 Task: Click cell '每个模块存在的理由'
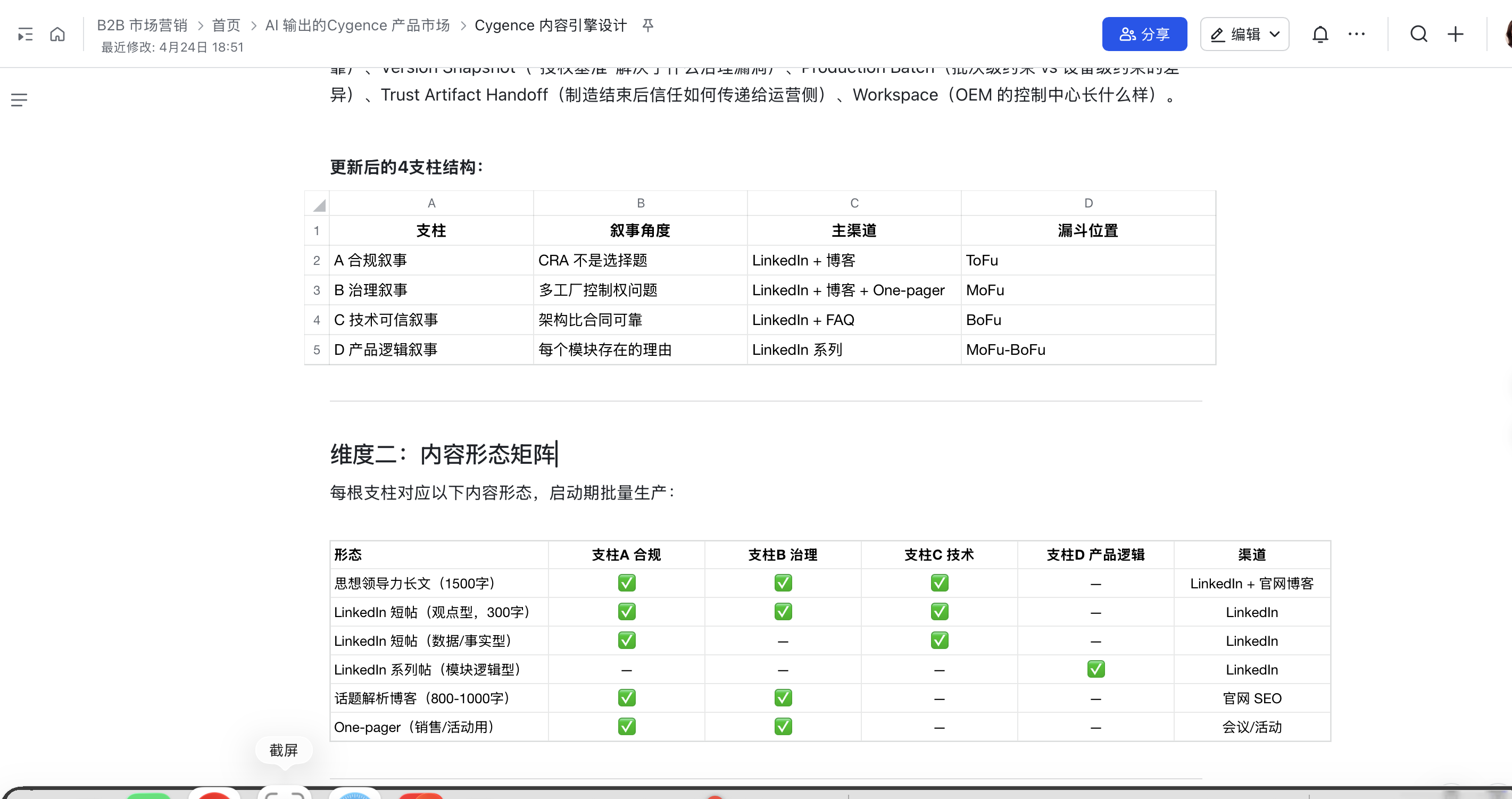click(x=641, y=350)
